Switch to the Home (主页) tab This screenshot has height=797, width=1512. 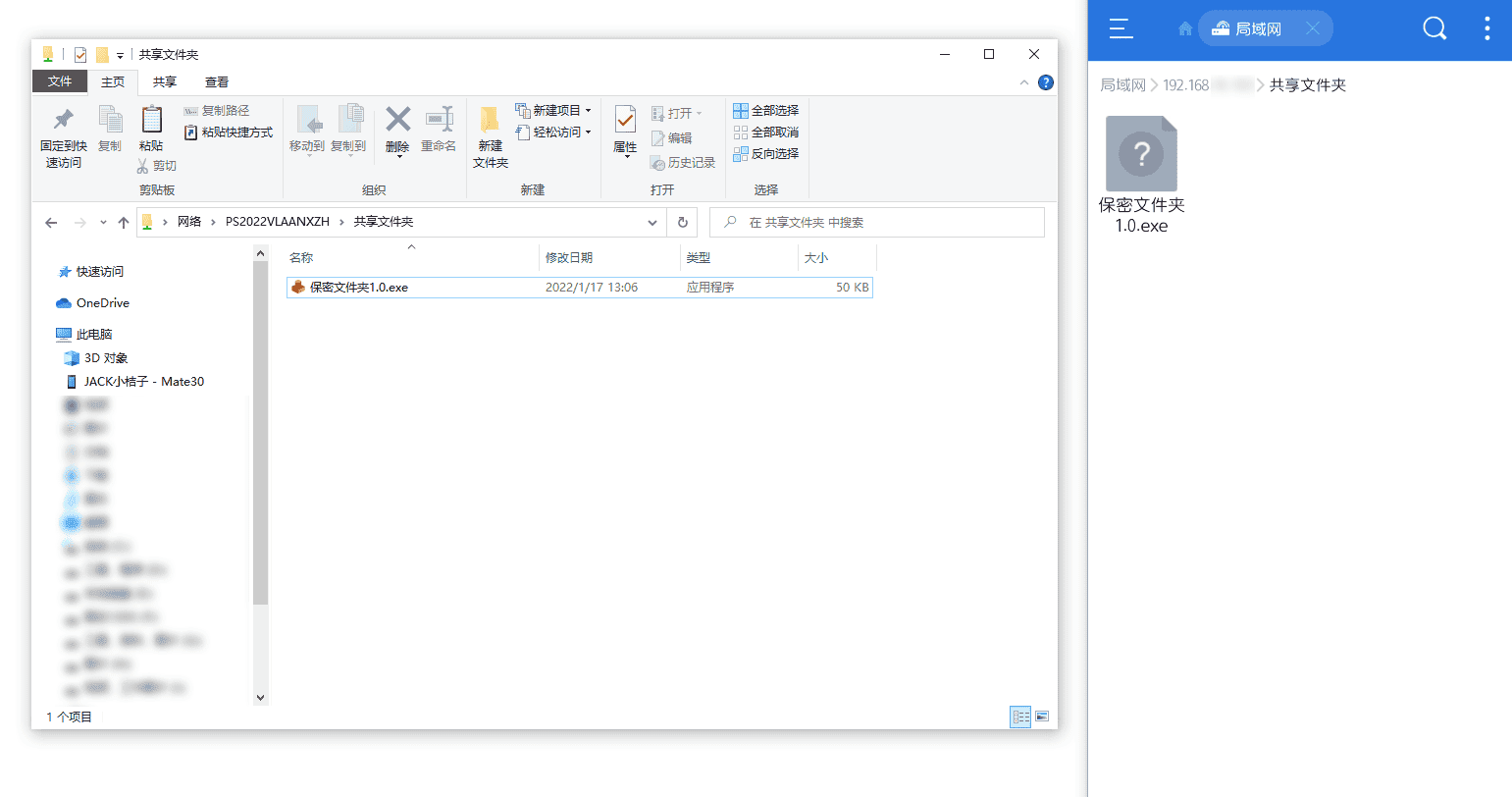[113, 82]
